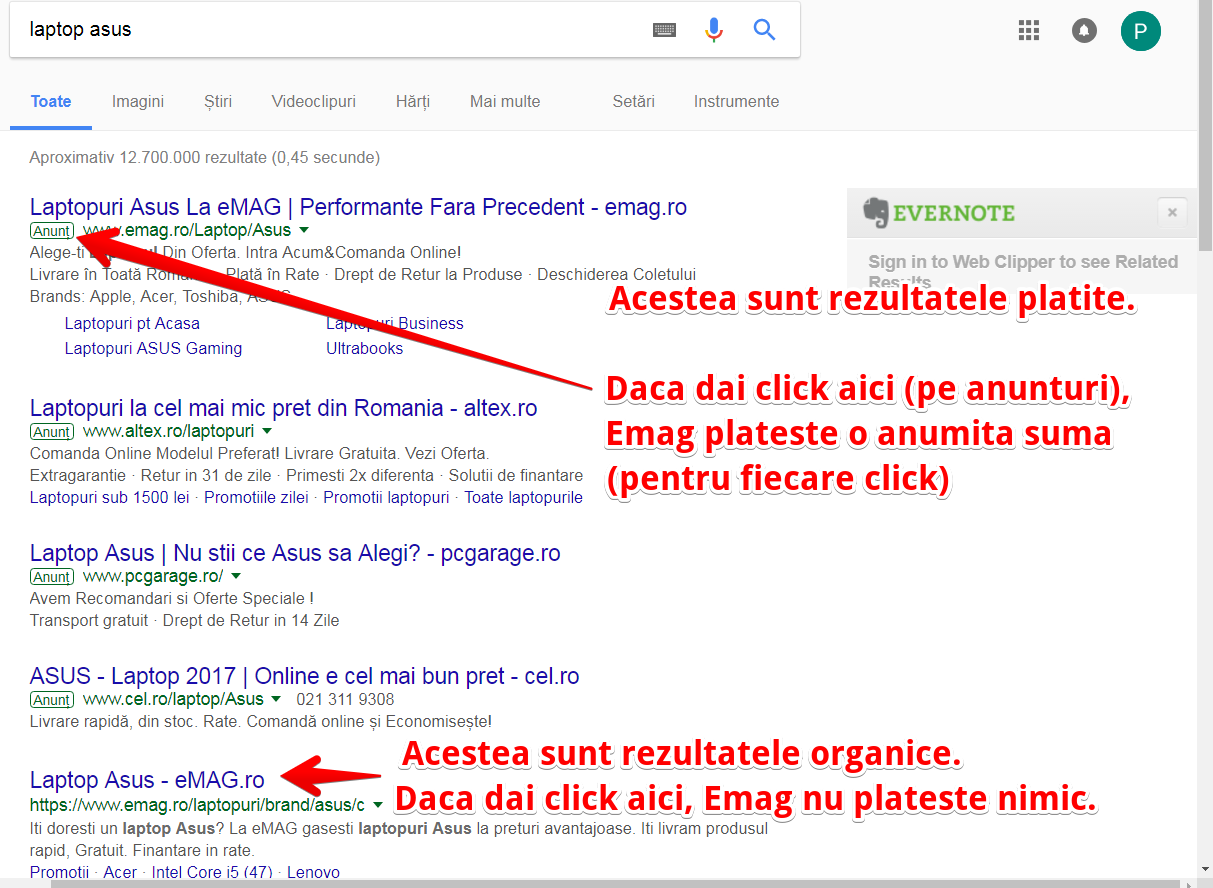The width and height of the screenshot is (1213, 888).
Task: Open the 'Promotii' link under eMAG organic result
Action: click(59, 873)
